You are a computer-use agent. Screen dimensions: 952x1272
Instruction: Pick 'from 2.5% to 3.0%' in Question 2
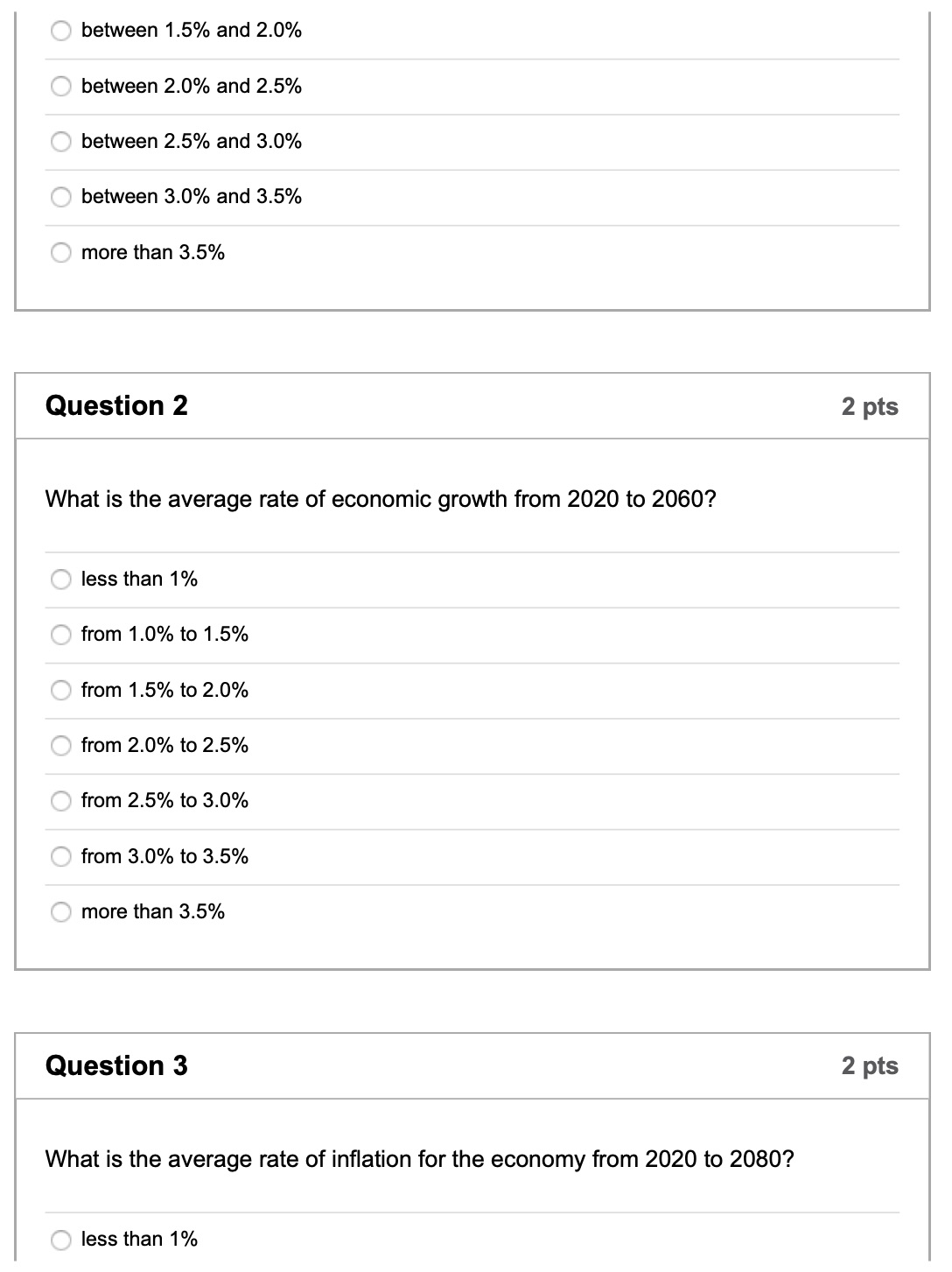pos(61,800)
